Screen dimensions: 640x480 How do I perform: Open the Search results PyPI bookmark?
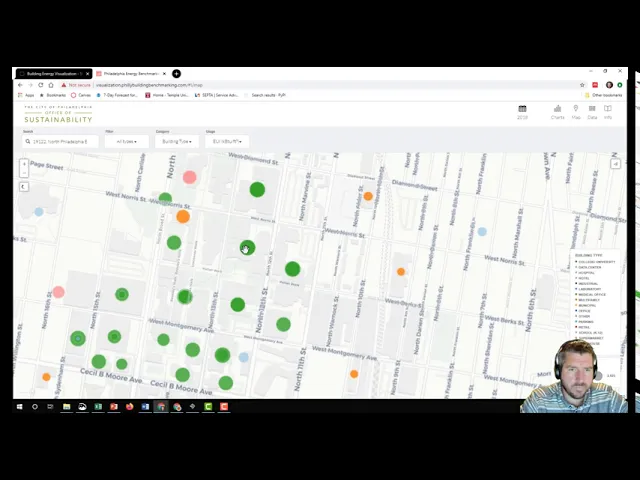pyautogui.click(x=265, y=95)
